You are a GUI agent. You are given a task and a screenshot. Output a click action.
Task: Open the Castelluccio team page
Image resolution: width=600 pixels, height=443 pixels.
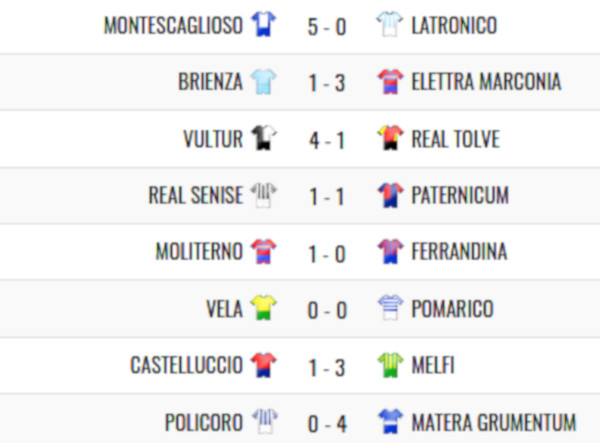pyautogui.click(x=186, y=365)
